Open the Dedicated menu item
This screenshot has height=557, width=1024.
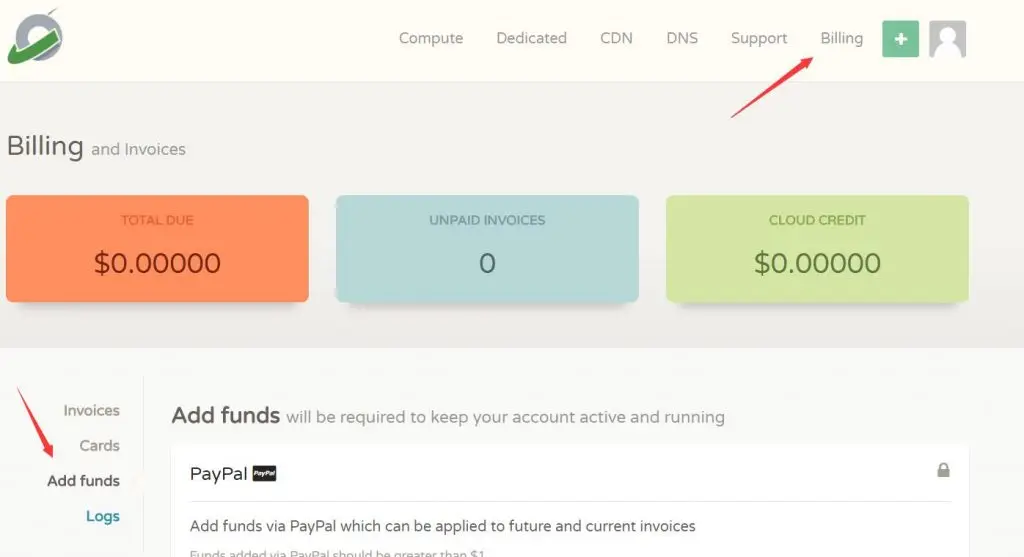(532, 39)
